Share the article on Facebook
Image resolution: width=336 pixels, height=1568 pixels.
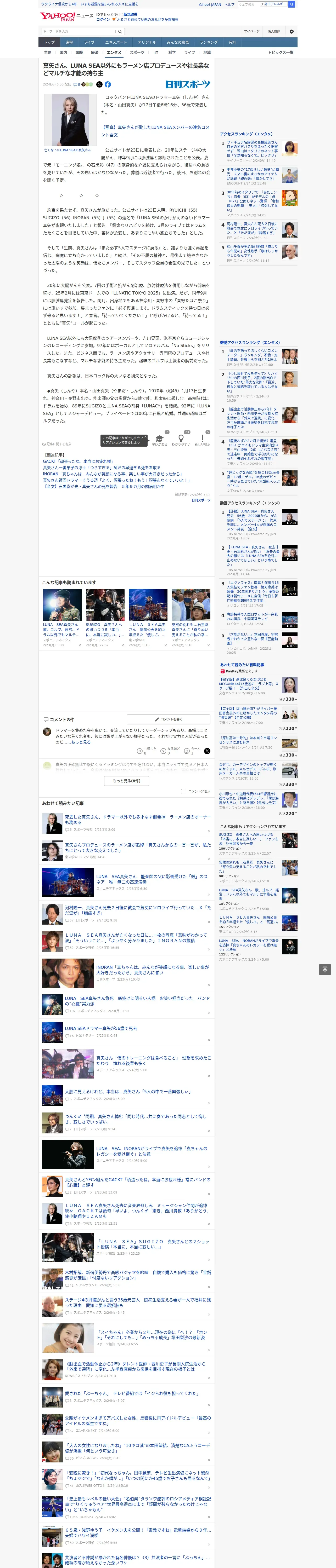(108, 85)
